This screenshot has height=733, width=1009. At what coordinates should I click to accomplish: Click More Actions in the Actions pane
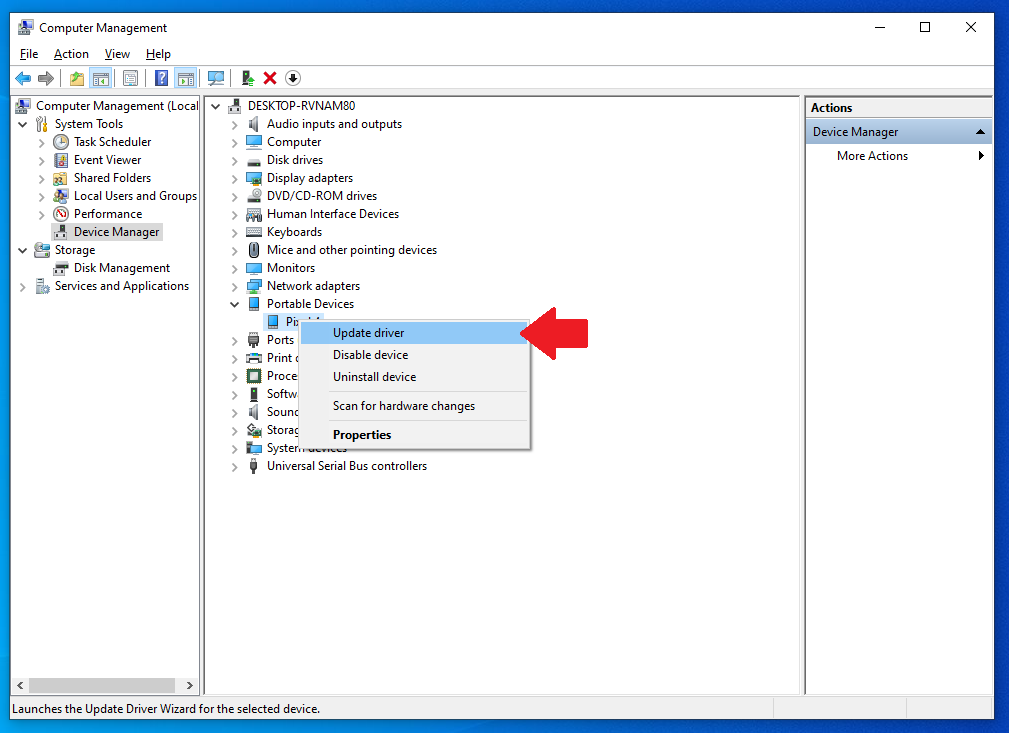[x=872, y=156]
